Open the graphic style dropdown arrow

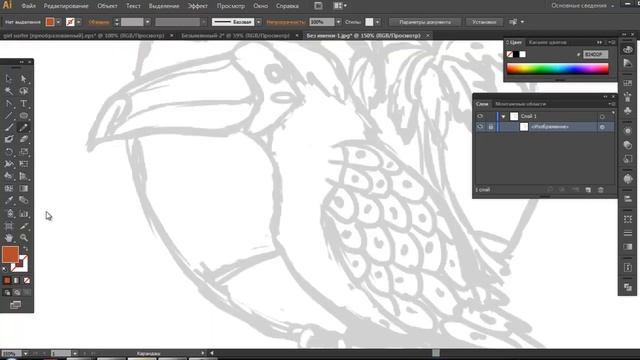378,22
